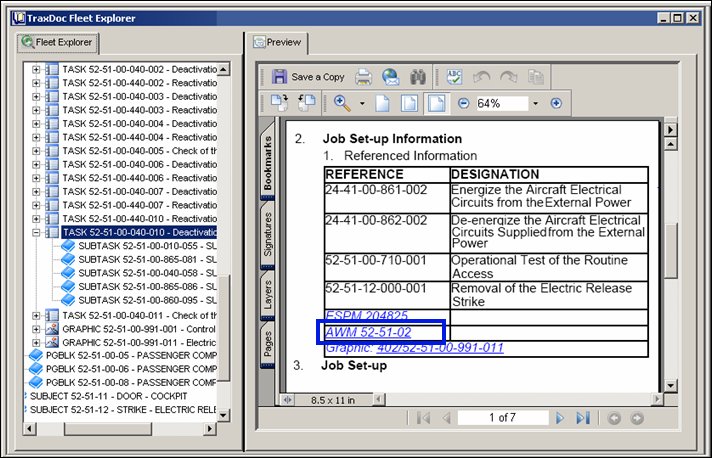The width and height of the screenshot is (712, 458).
Task: Select SUBTASK 52-51-00-010-055
Action: click(147, 246)
